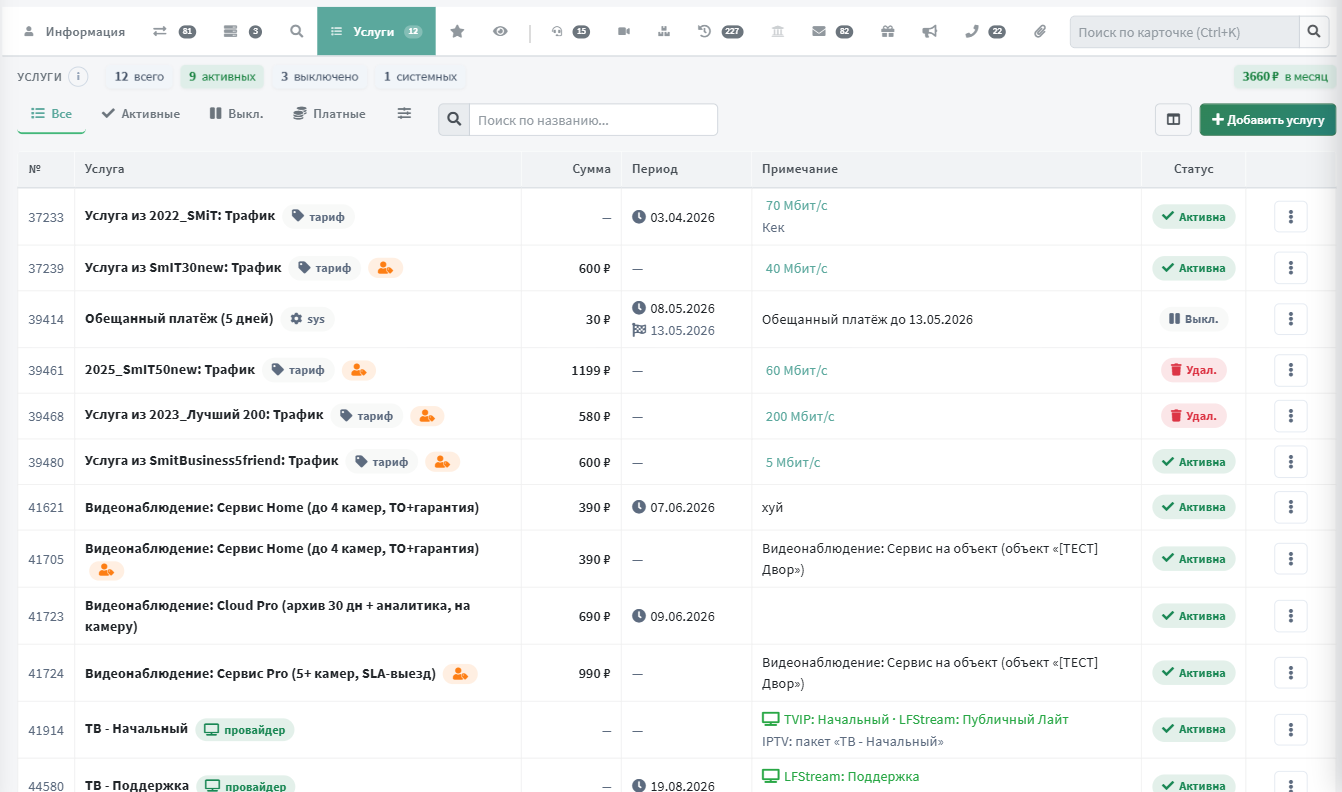Open actions menu for Обещанный платёж row

point(1291,319)
